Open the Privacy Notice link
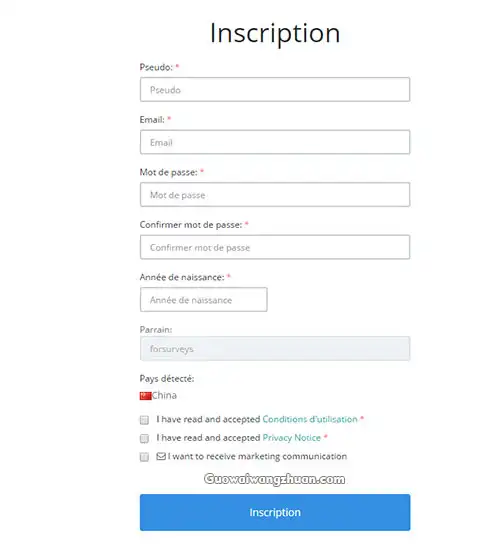 click(291, 438)
